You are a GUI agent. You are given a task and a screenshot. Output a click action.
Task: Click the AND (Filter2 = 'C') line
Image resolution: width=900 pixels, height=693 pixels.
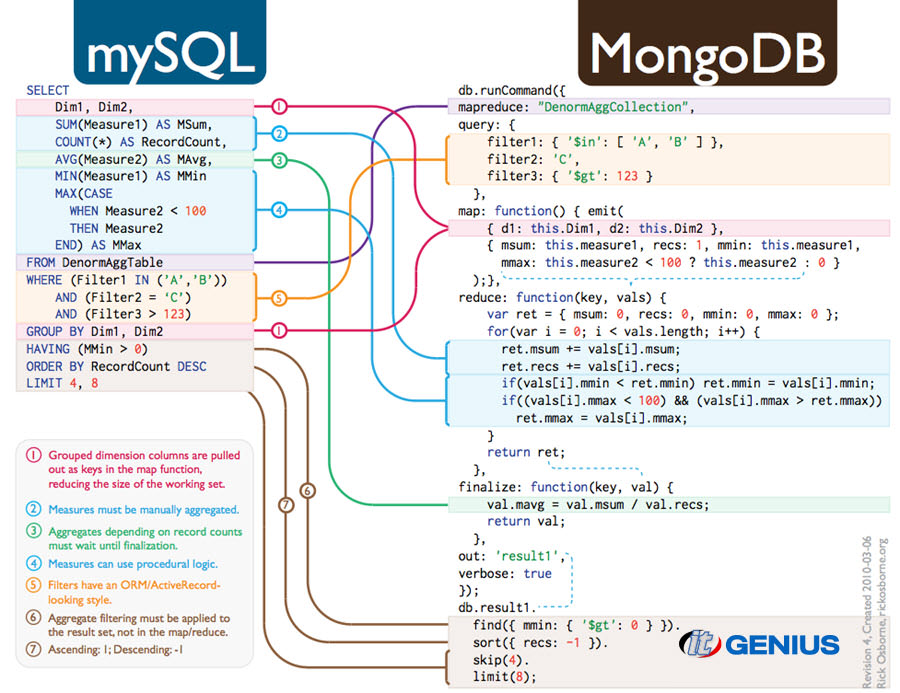123,297
